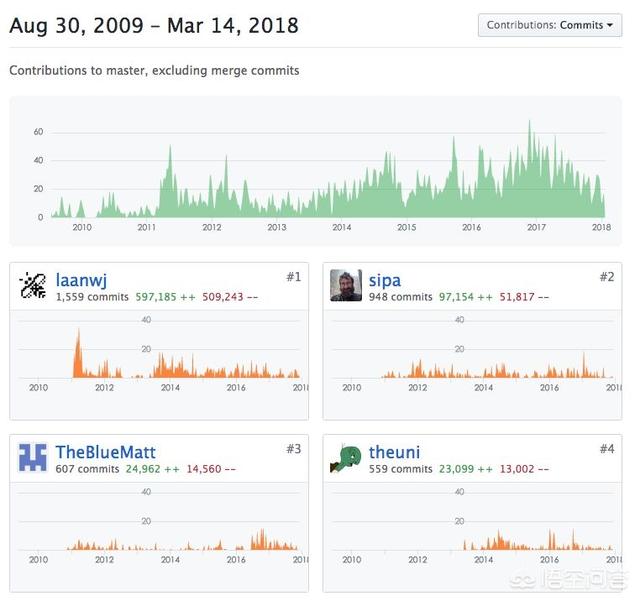Click sipa's profile photo
The width and height of the screenshot is (640, 601).
coord(346,286)
